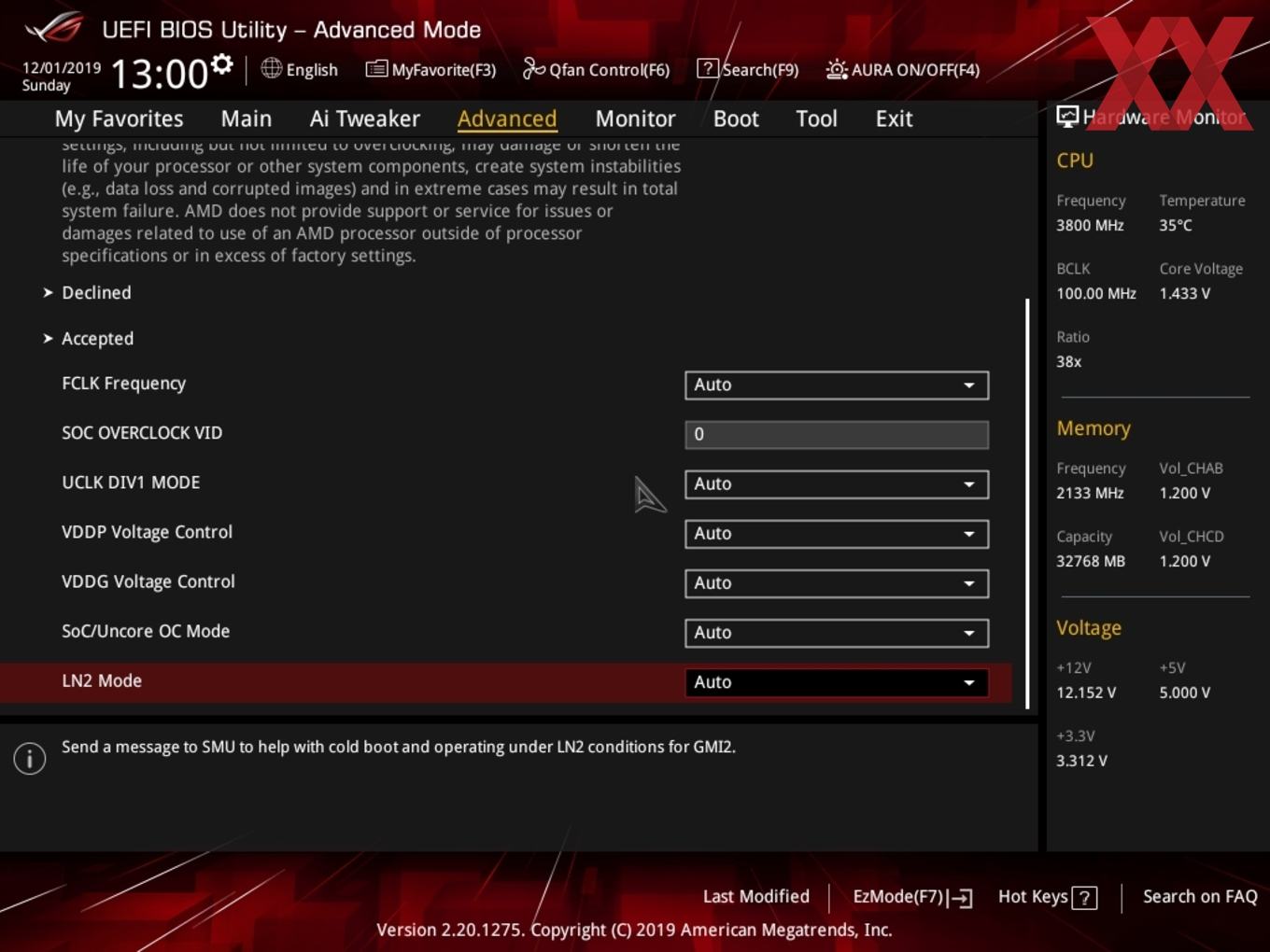Click BCLK 100.00 MHz value
This screenshot has width=1270, height=952.
point(1096,293)
